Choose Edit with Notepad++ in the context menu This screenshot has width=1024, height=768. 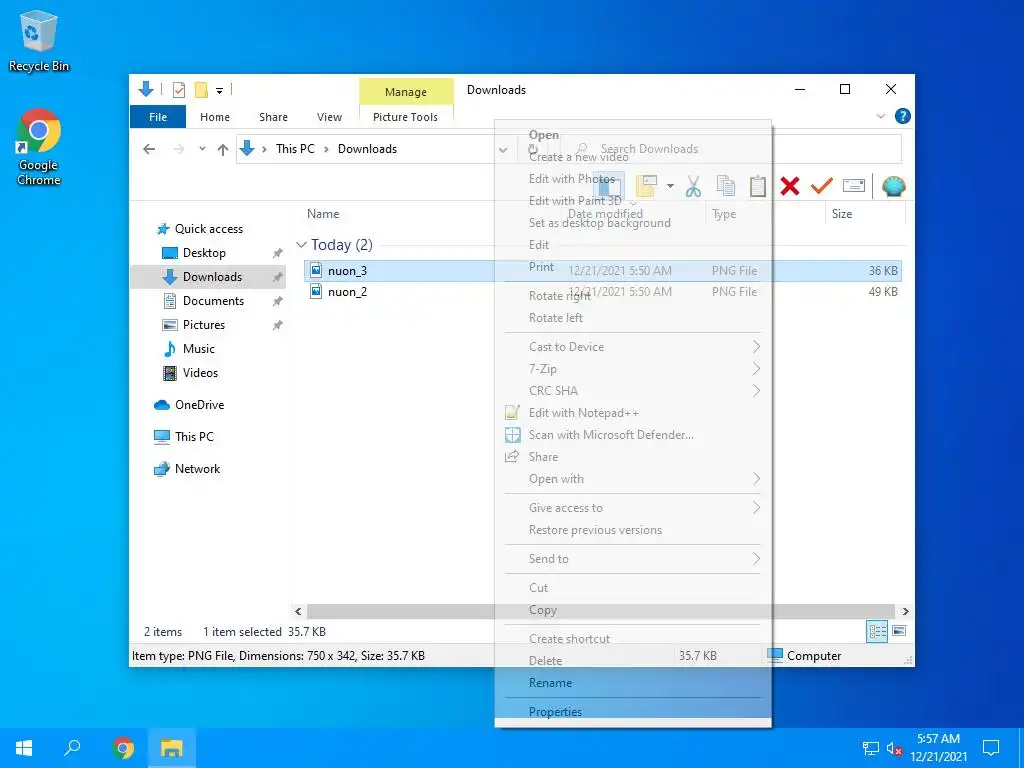(633, 413)
